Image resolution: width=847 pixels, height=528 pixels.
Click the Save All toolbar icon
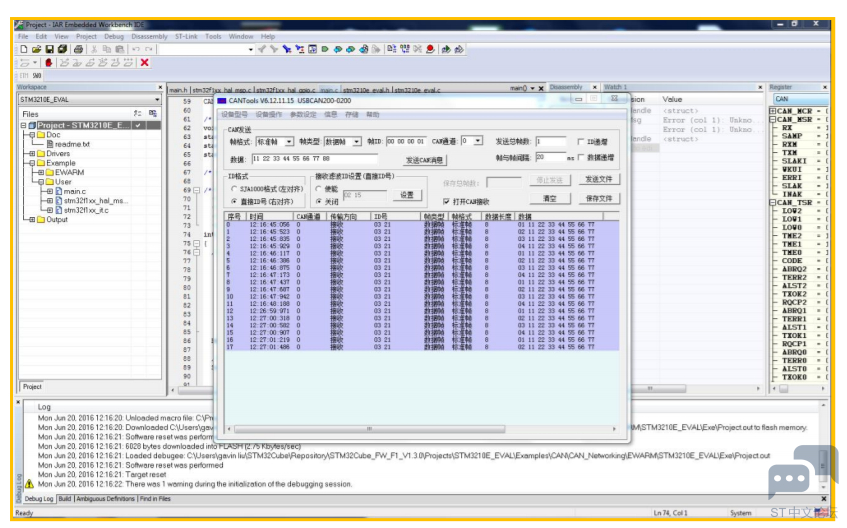[x=62, y=49]
